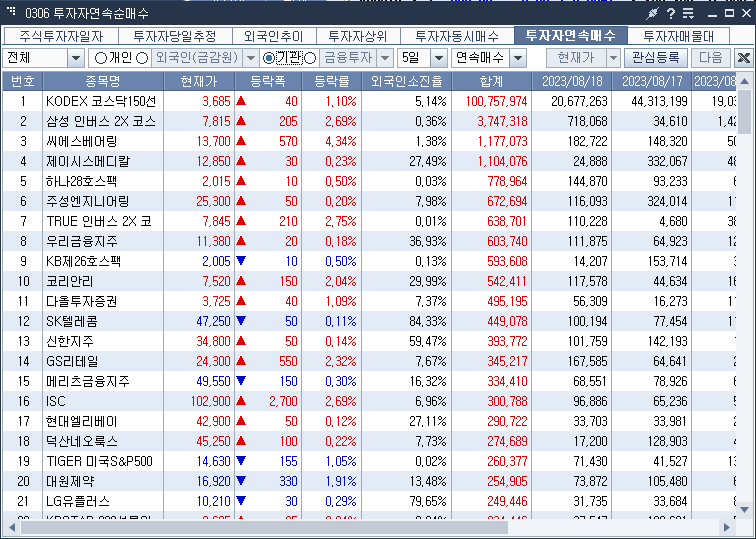Click the 주성엔지니어링 price 25,300
Image resolution: width=756 pixels, height=539 pixels.
coord(213,201)
